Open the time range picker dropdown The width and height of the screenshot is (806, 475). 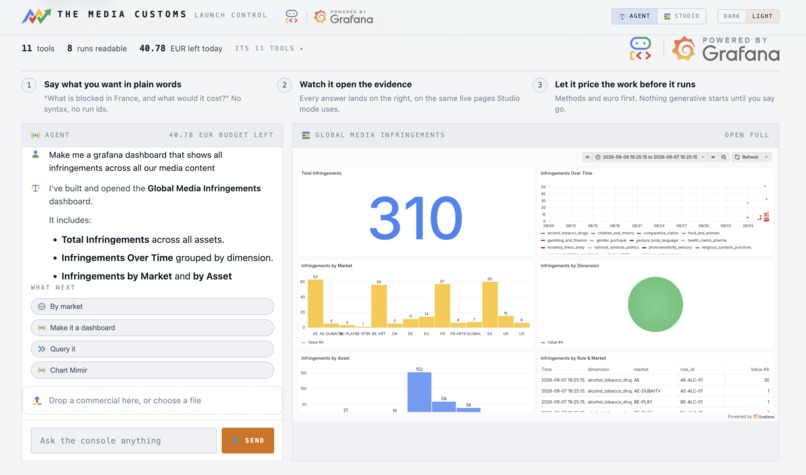650,157
